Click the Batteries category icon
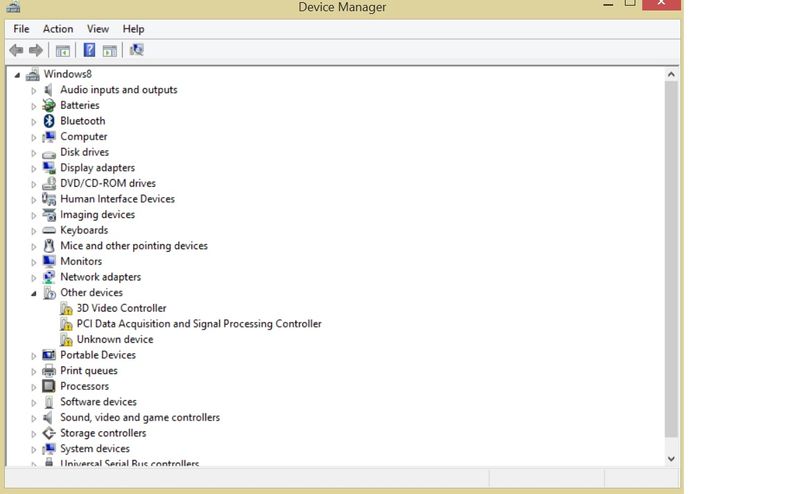This screenshot has width=799, height=494. (x=48, y=105)
